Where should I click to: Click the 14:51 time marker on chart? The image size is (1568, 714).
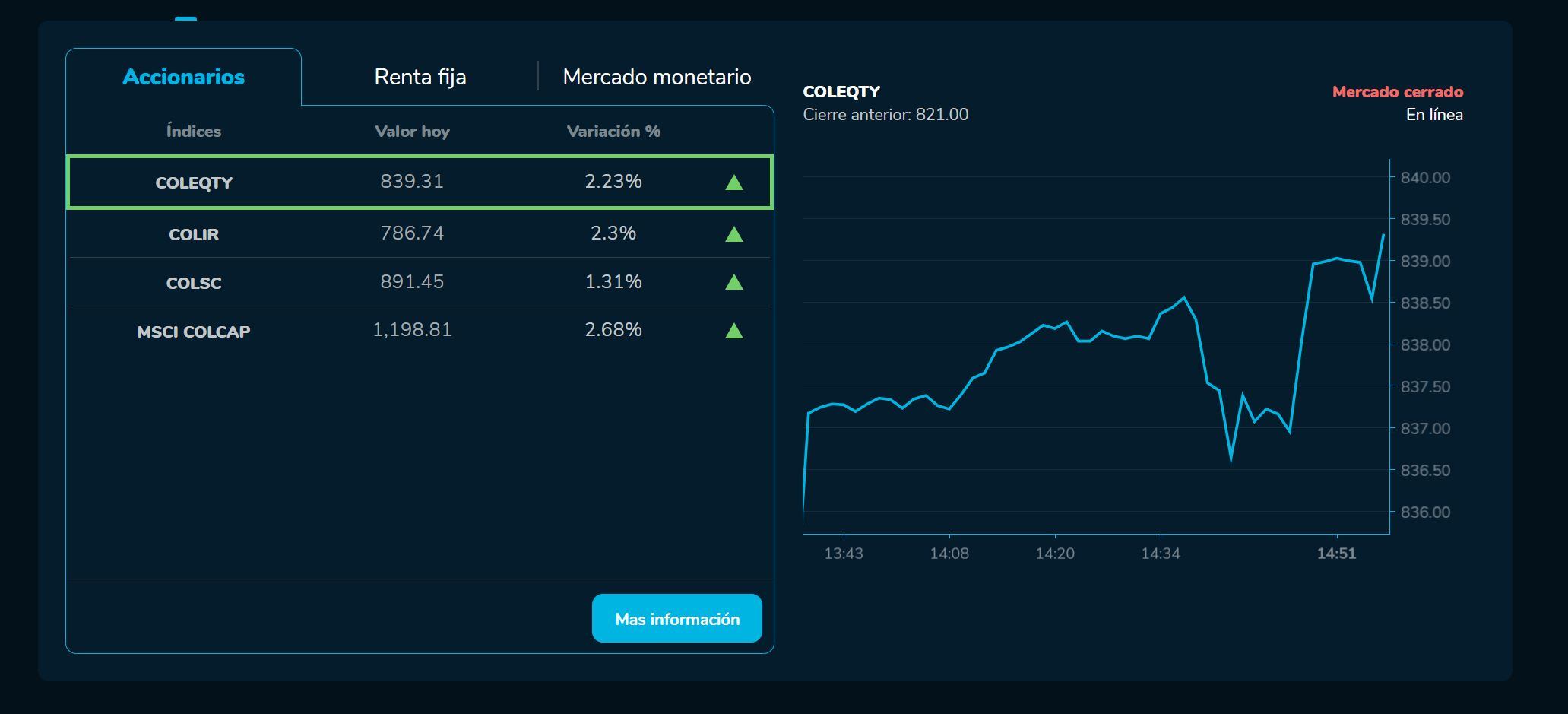pyautogui.click(x=1336, y=554)
